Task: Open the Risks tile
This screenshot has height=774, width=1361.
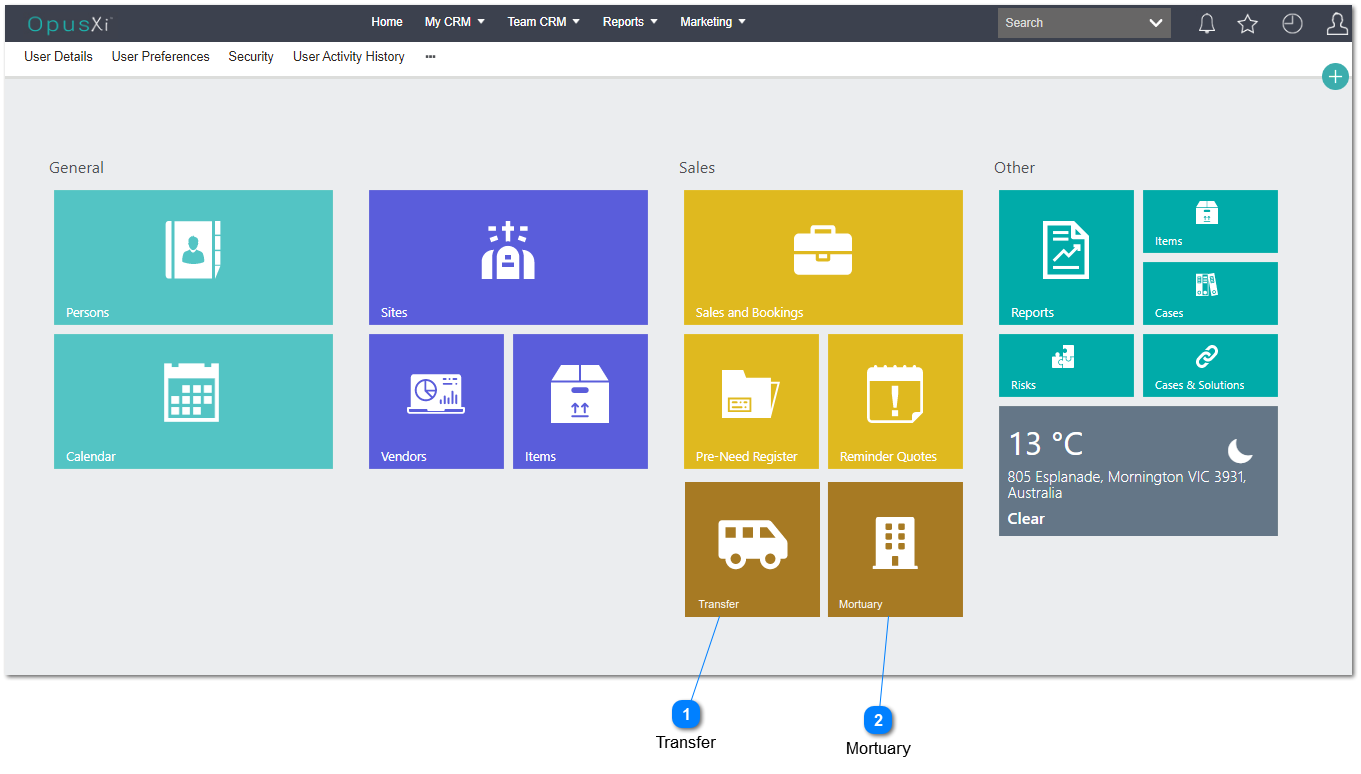Action: coord(1066,365)
